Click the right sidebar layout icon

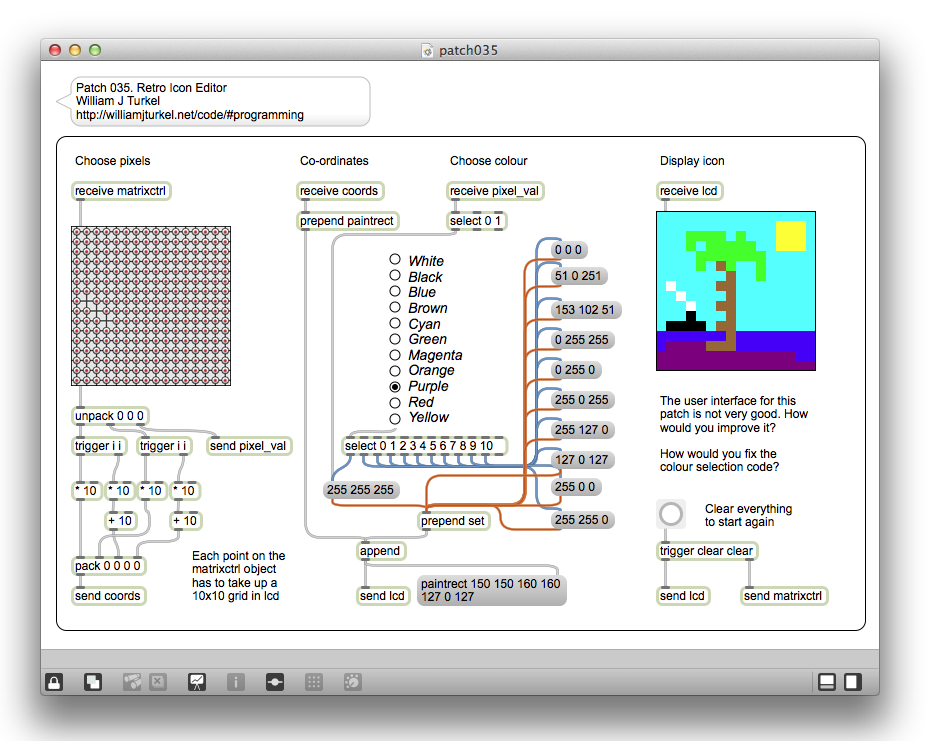(x=853, y=682)
